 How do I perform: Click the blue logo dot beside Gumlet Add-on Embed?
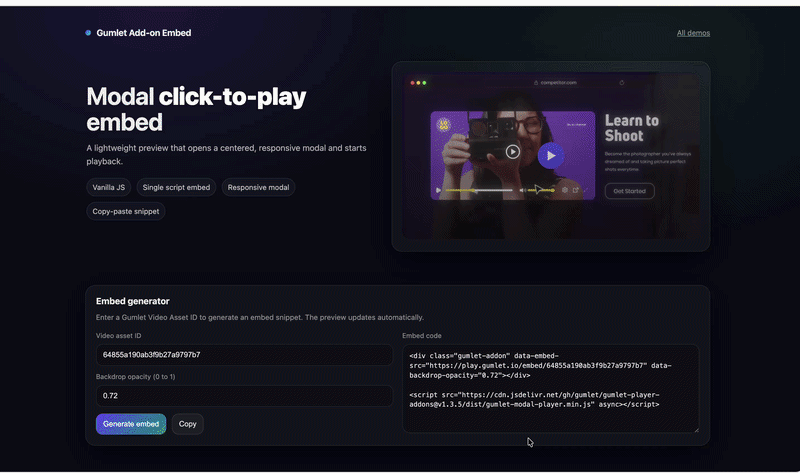coord(88,33)
